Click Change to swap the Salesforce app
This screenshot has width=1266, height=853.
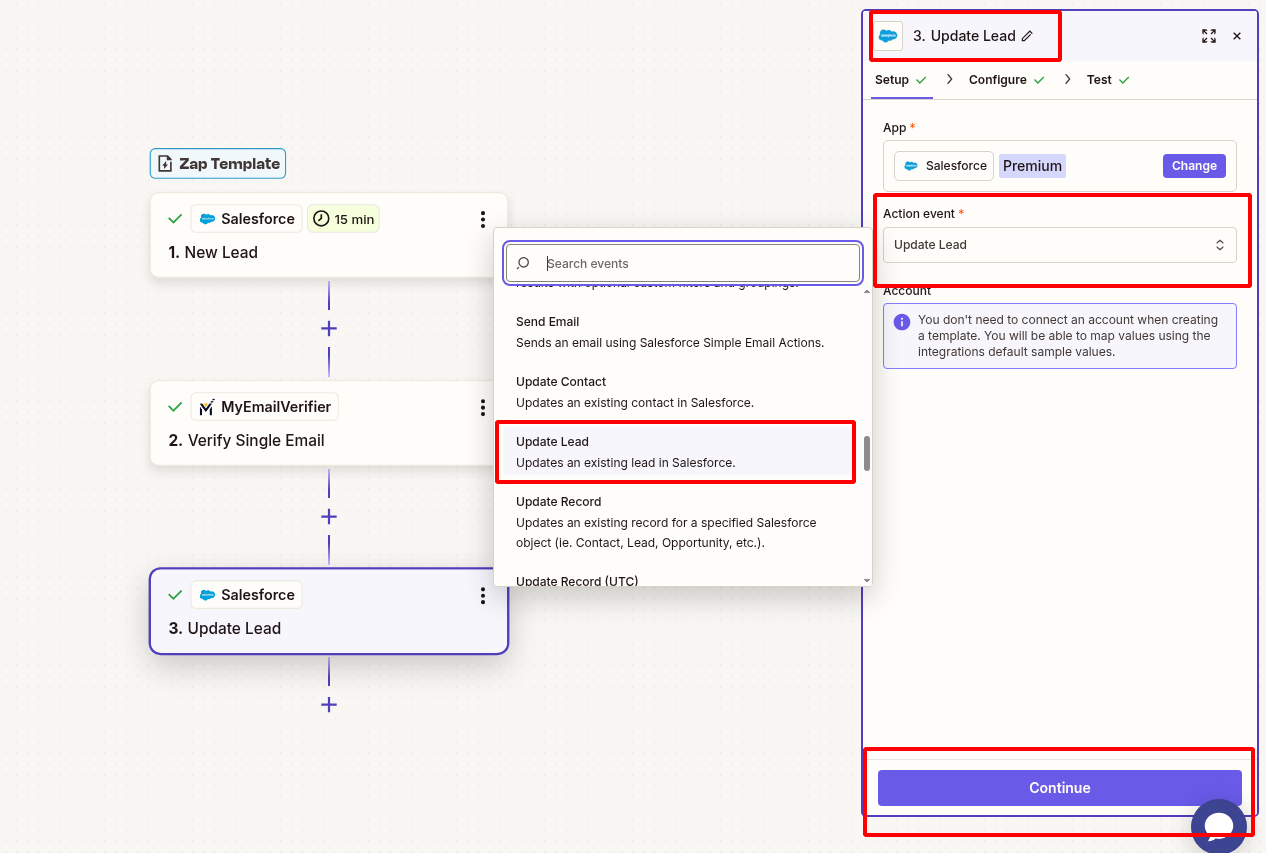[1194, 165]
